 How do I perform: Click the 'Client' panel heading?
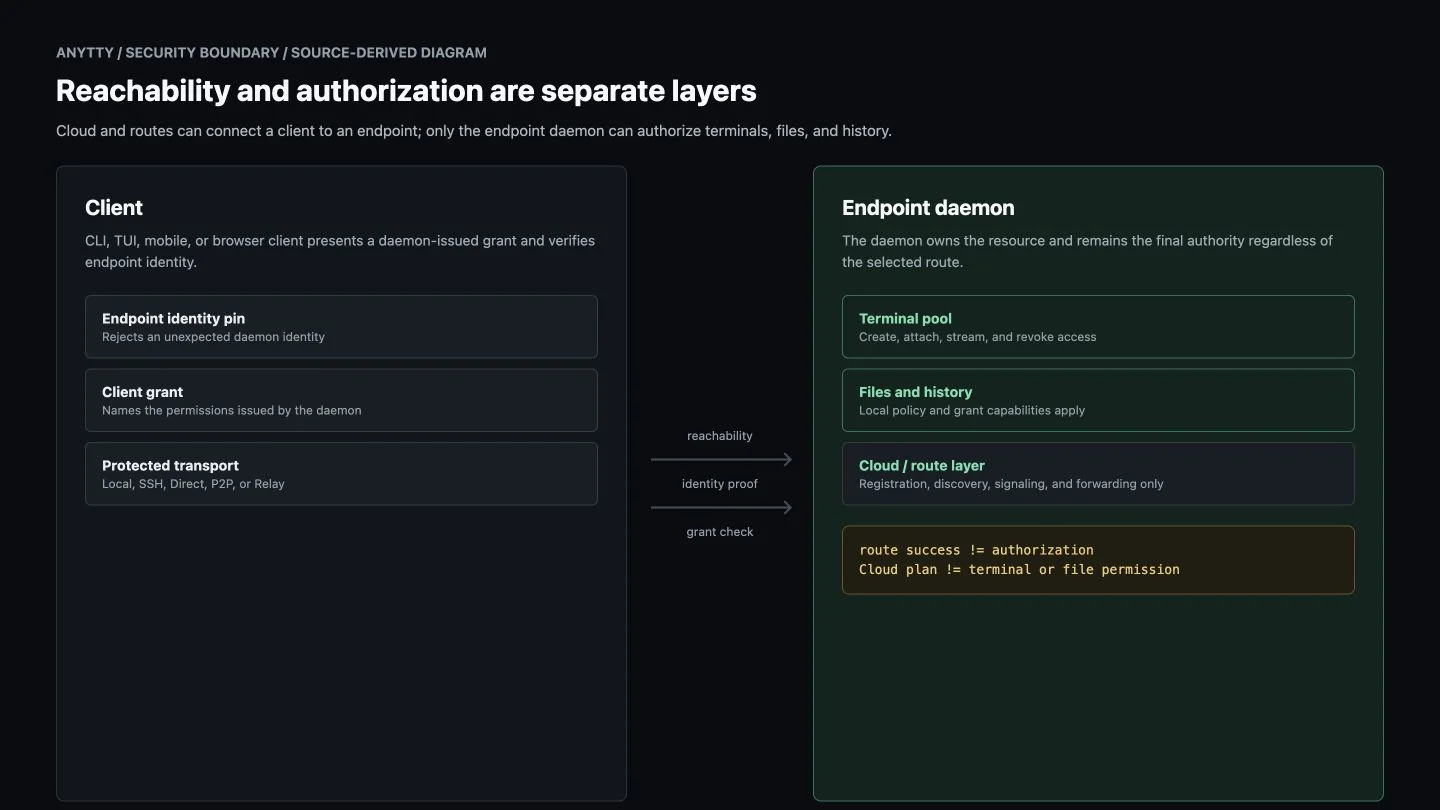(x=114, y=208)
